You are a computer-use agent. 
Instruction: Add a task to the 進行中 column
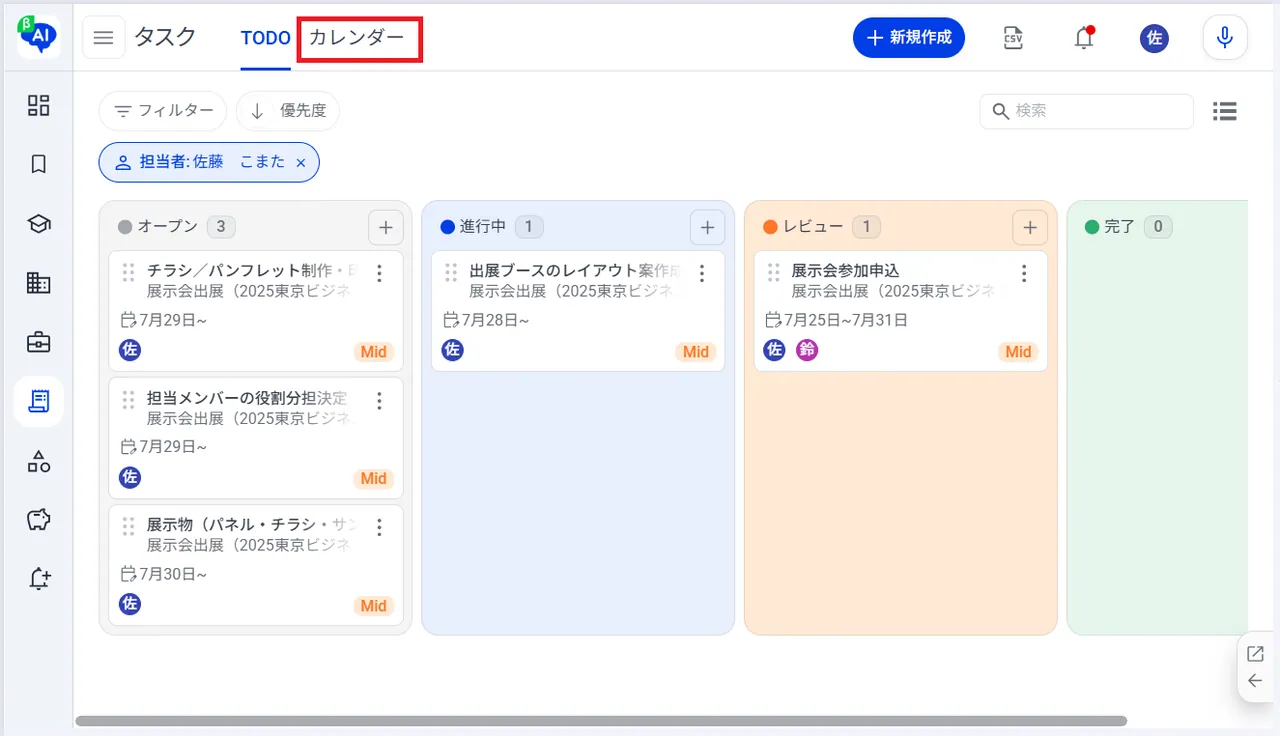pos(707,228)
